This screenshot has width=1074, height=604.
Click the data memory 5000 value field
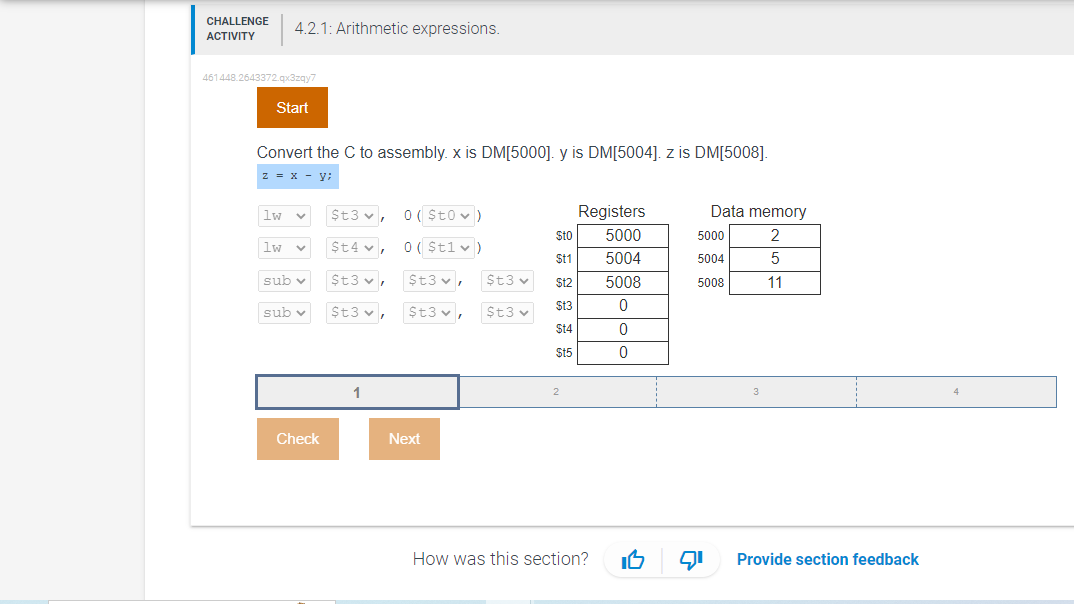(x=774, y=234)
